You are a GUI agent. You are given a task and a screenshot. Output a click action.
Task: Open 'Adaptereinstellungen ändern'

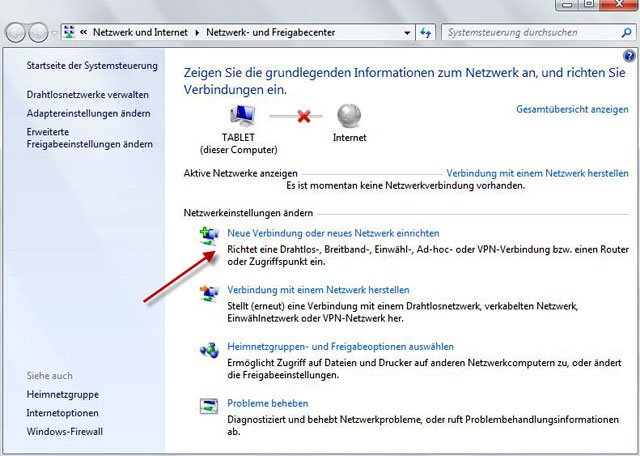pos(89,113)
